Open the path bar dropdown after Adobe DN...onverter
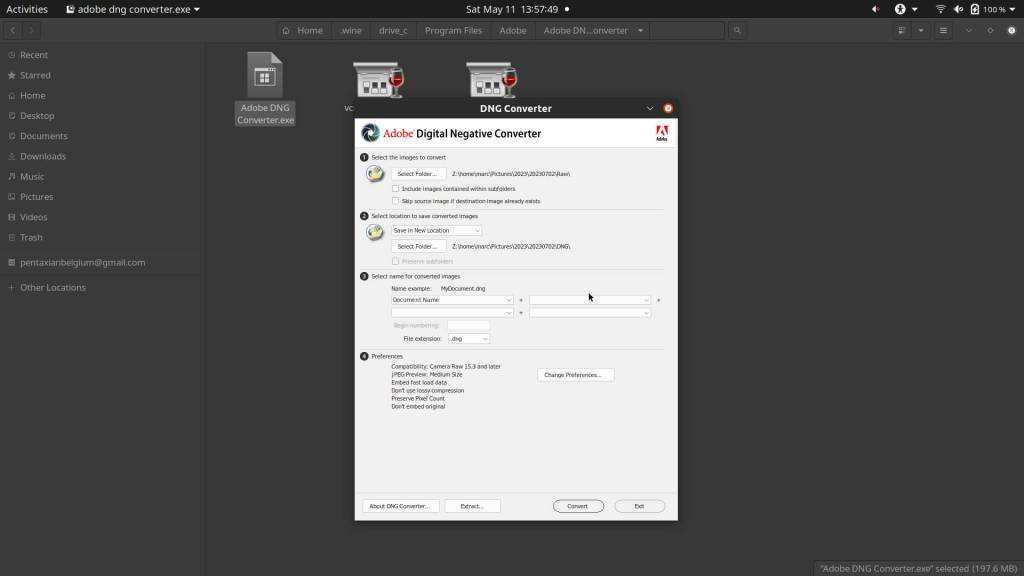This screenshot has height=576, width=1024. [x=640, y=30]
